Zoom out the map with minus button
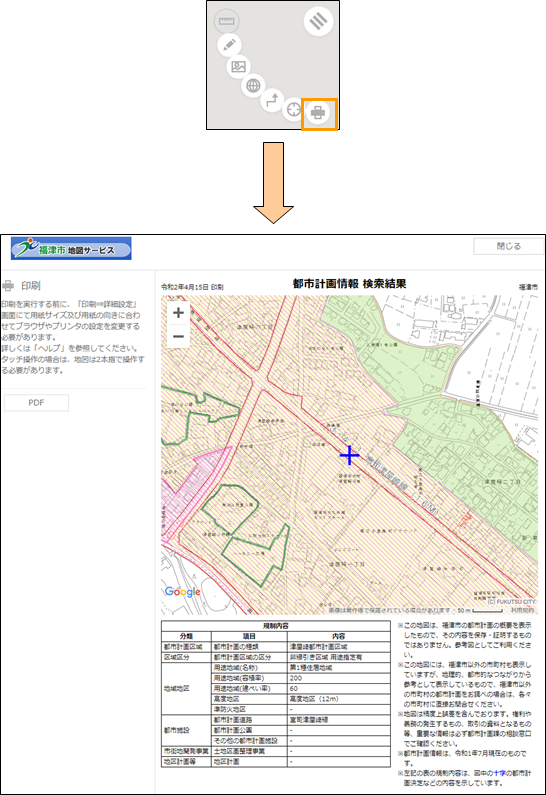This screenshot has width=546, height=795. [178, 336]
